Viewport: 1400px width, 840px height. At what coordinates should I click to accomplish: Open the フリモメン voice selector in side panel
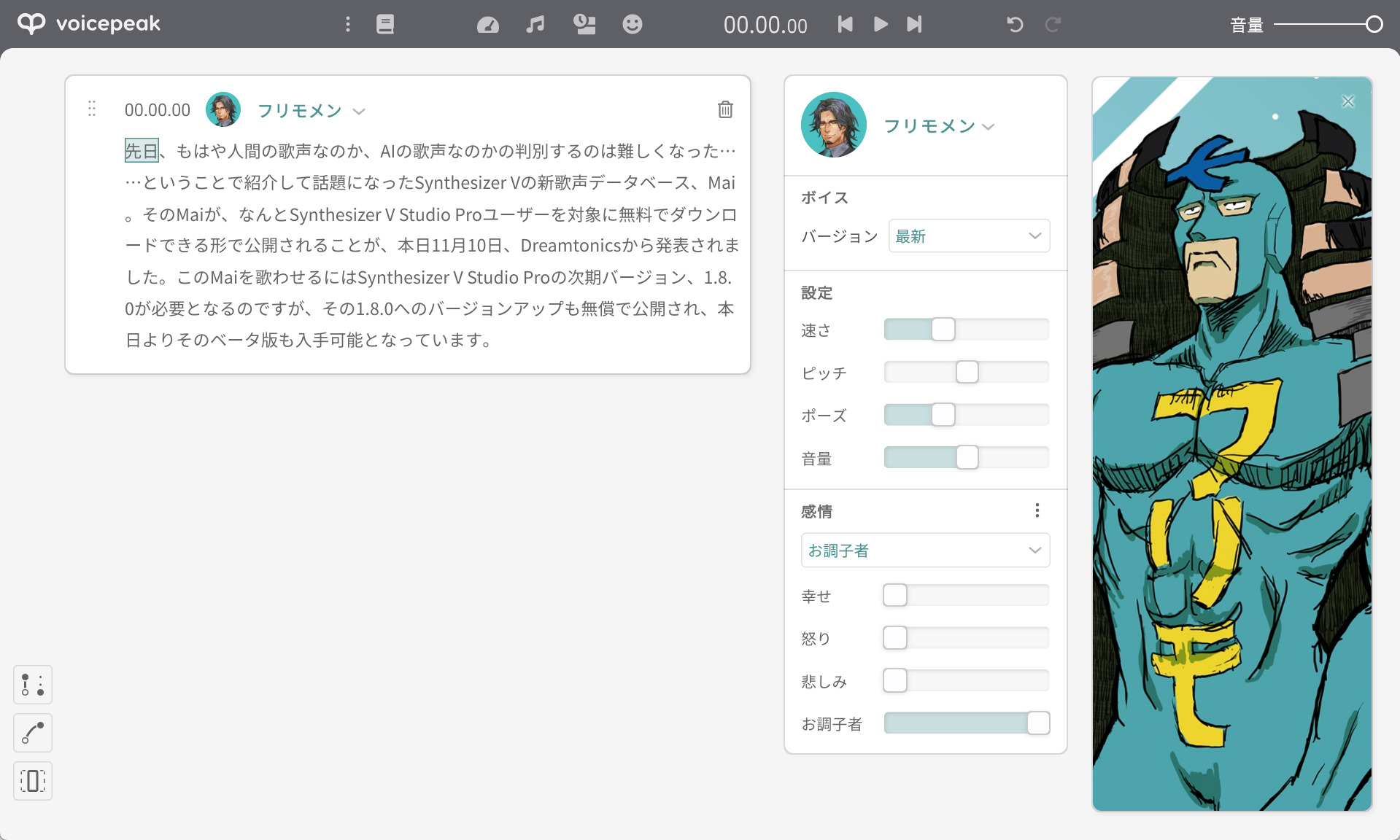[940, 126]
